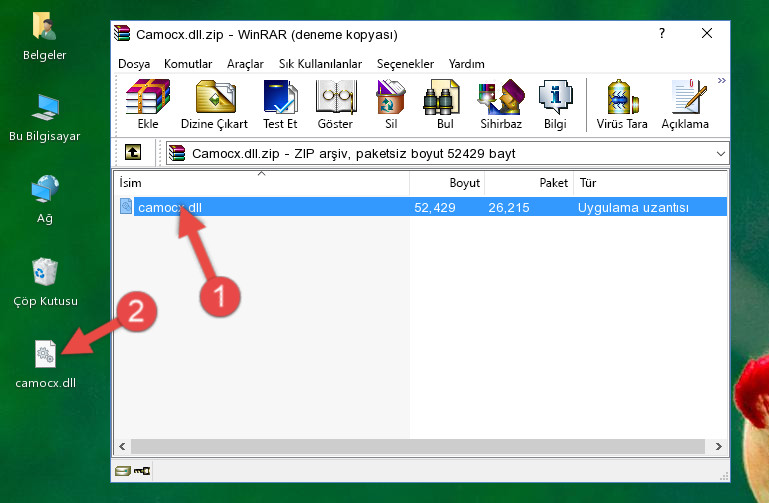The width and height of the screenshot is (769, 503).
Task: Click the Sil delete icon
Action: [x=391, y=104]
